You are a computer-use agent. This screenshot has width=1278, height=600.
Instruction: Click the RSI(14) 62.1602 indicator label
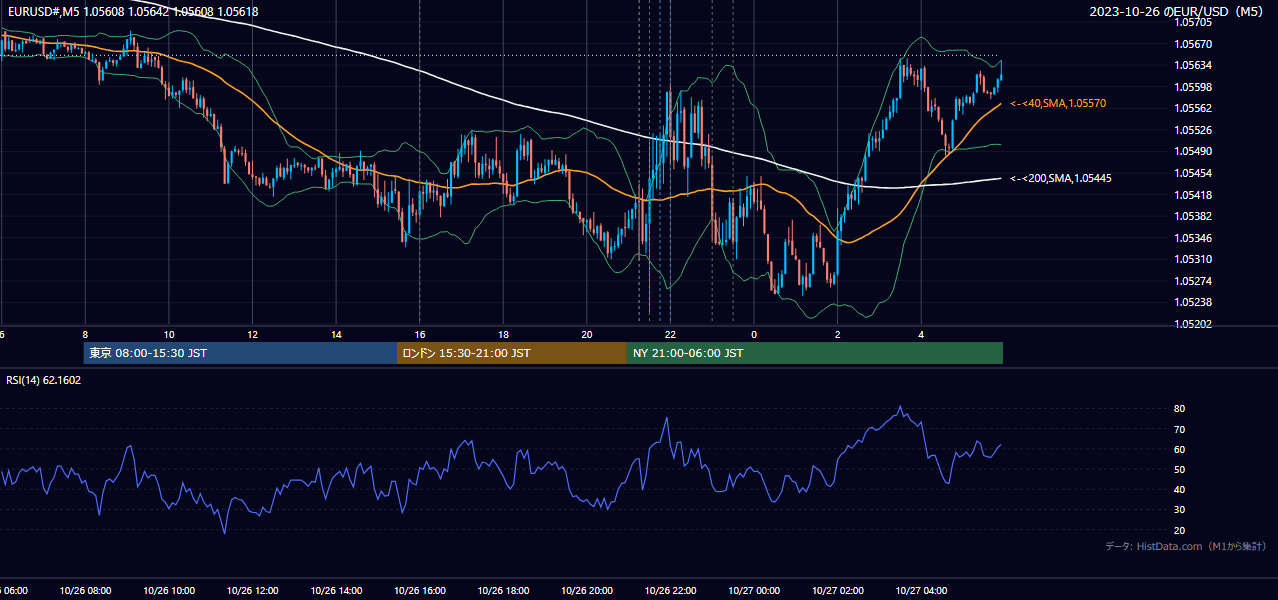pos(44,380)
